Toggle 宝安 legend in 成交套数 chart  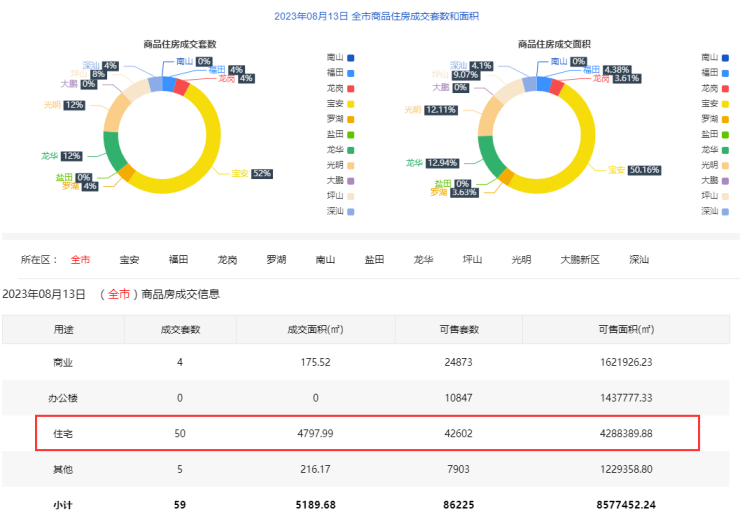[340, 104]
